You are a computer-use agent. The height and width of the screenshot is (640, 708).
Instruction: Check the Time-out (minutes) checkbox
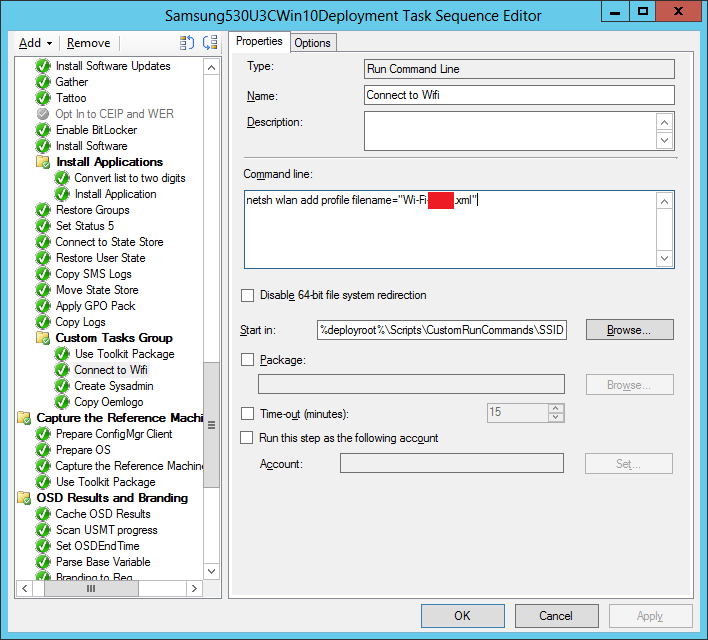(248, 413)
